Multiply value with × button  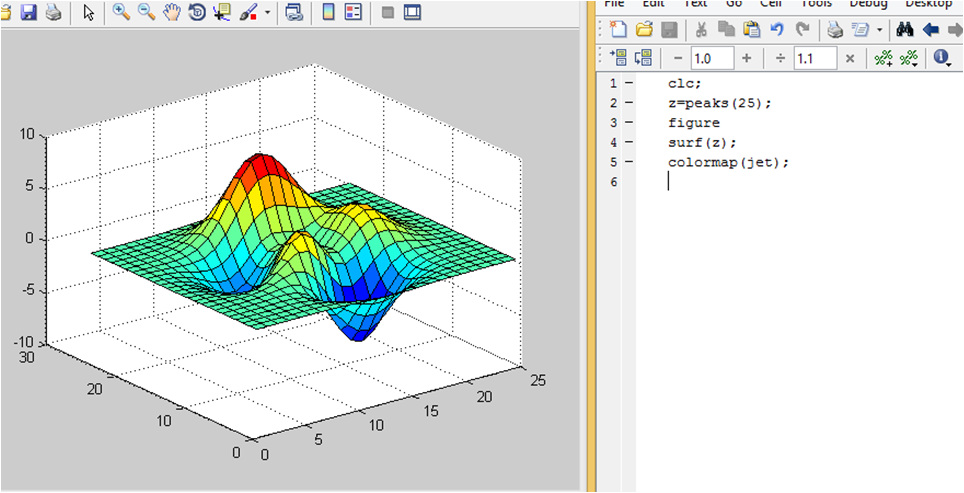(x=850, y=58)
